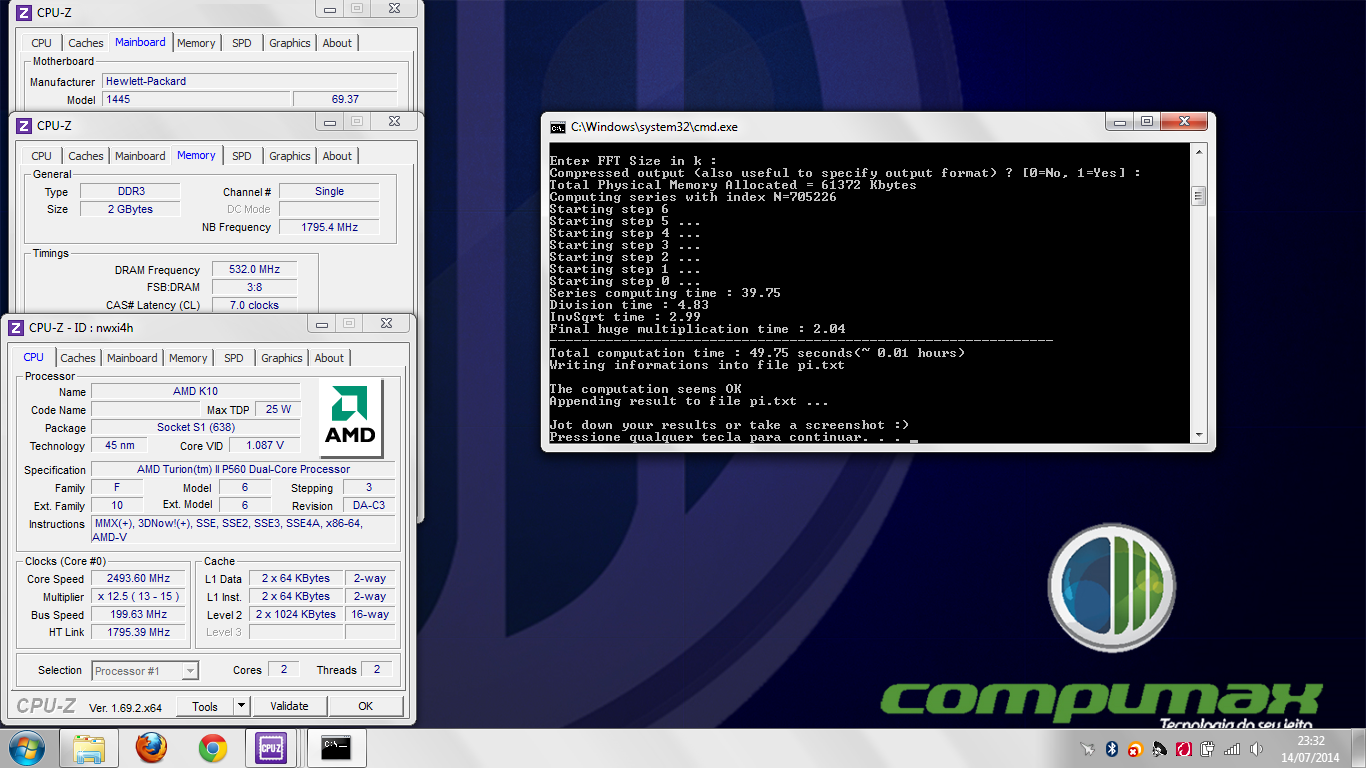Click the Show desktop strip beside the clock
The width and height of the screenshot is (1366, 768).
click(1359, 748)
